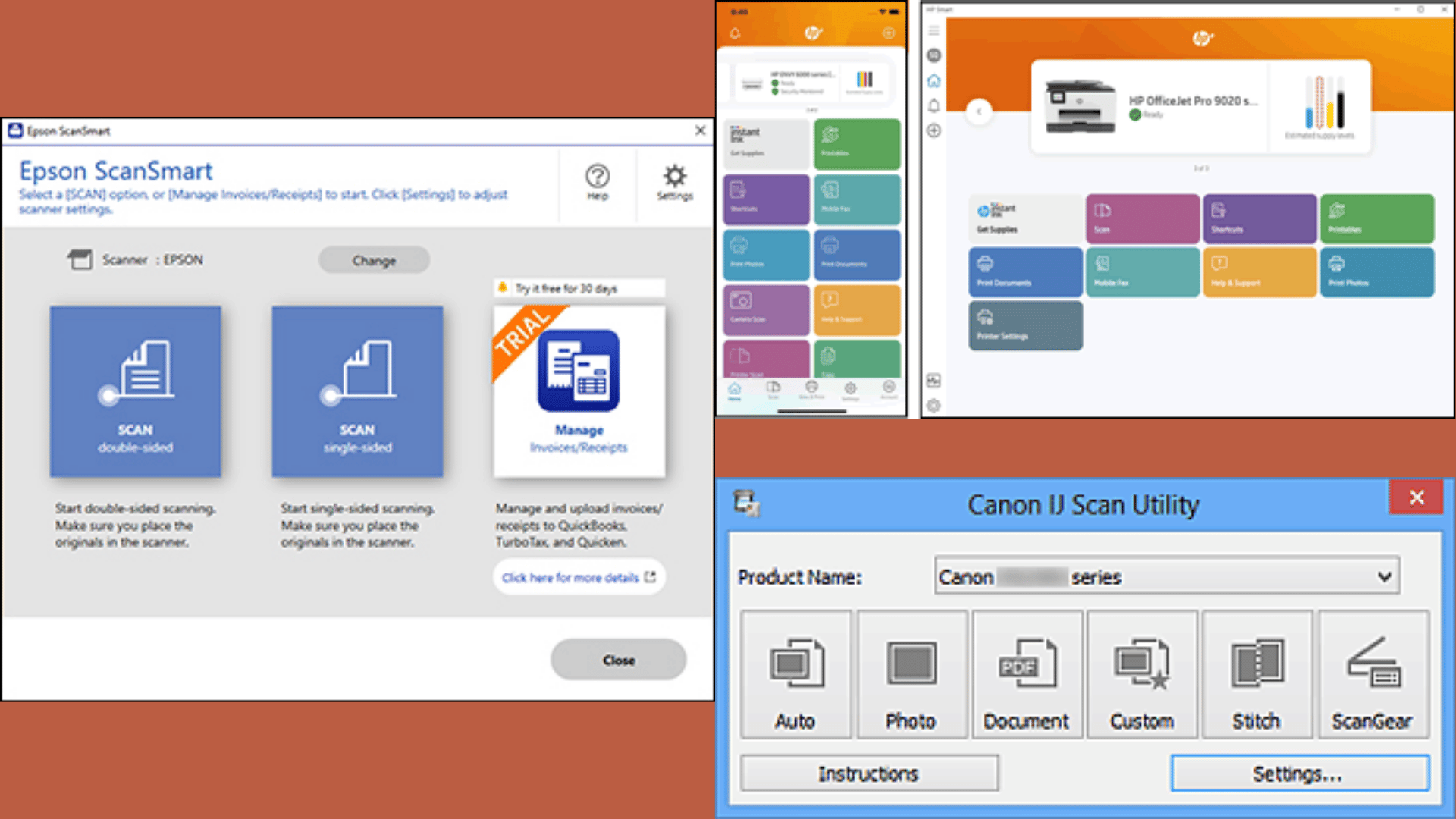Screen dimensions: 1456x819
Task: Open the Printables tile in HP Smart desktop
Action: [1377, 218]
